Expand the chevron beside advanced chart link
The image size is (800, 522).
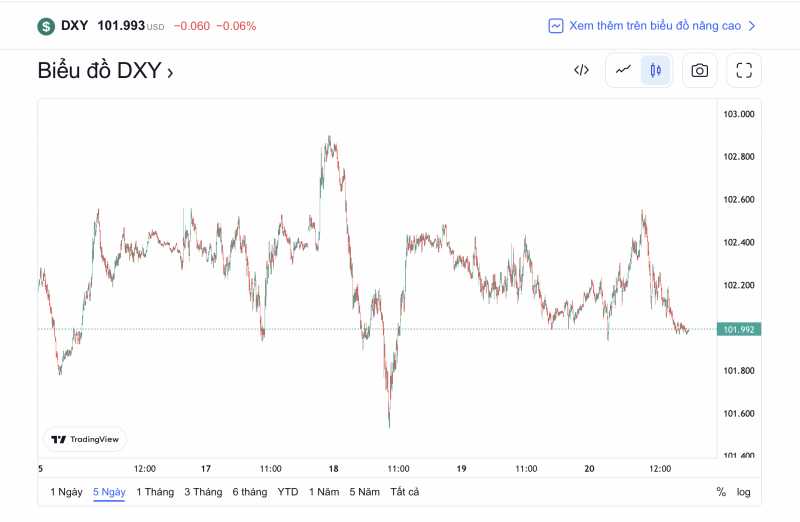(x=752, y=26)
